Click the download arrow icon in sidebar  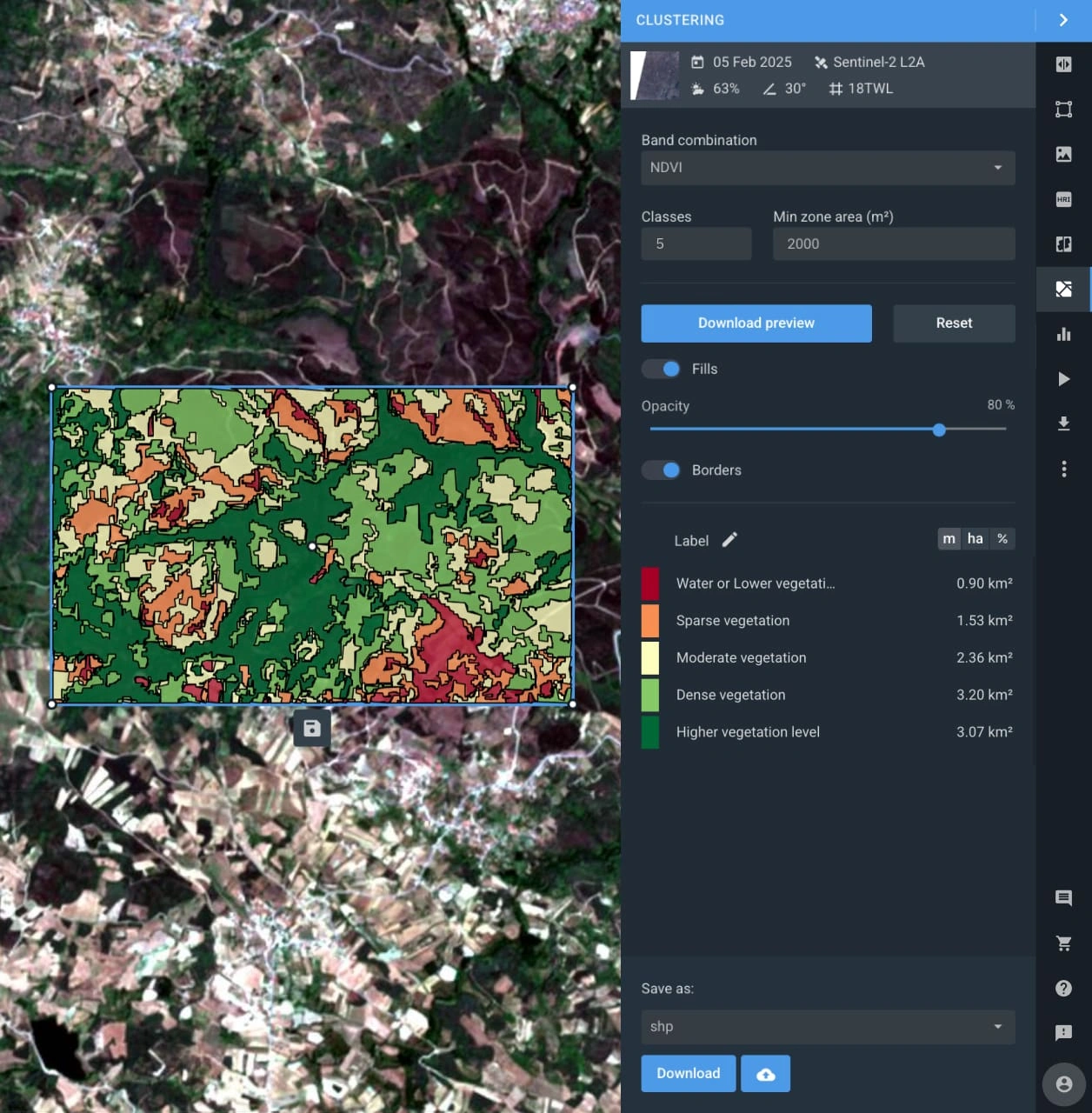click(1063, 423)
